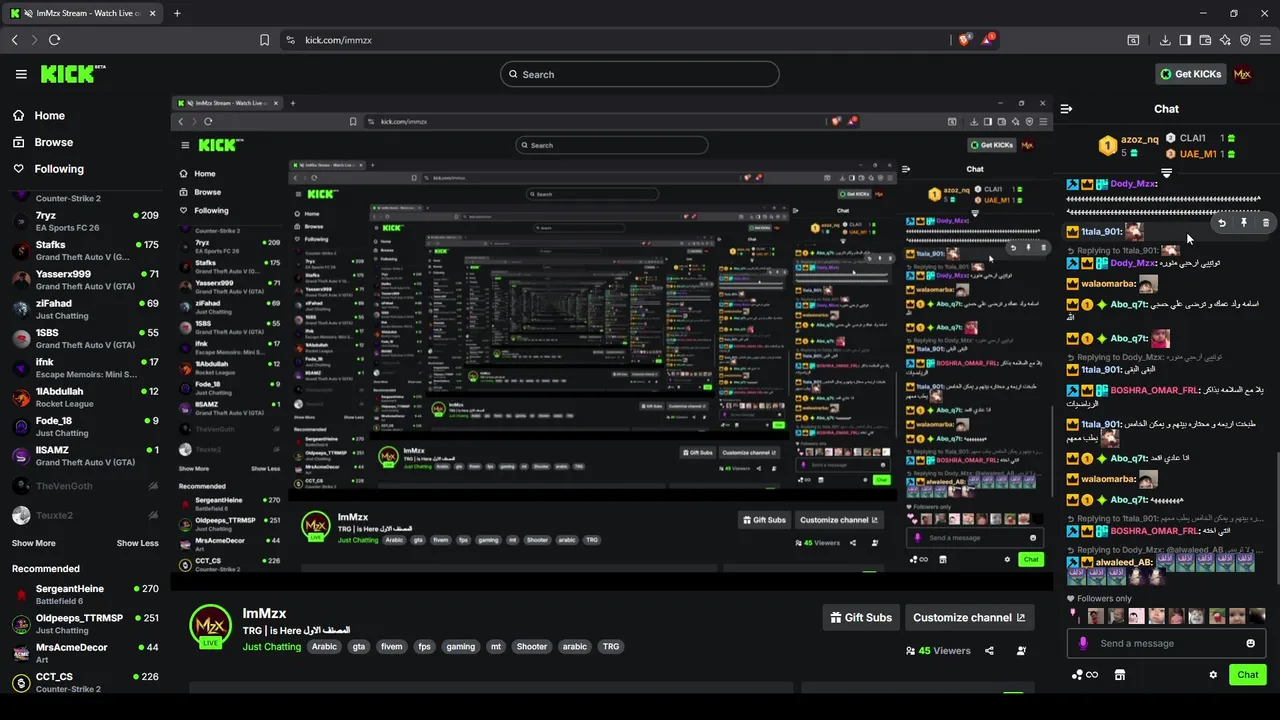Click the Gift Subs button

coord(861,617)
